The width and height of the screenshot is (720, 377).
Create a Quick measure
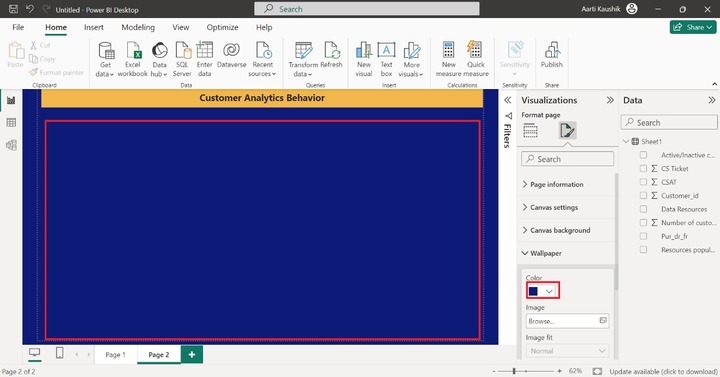click(x=476, y=59)
